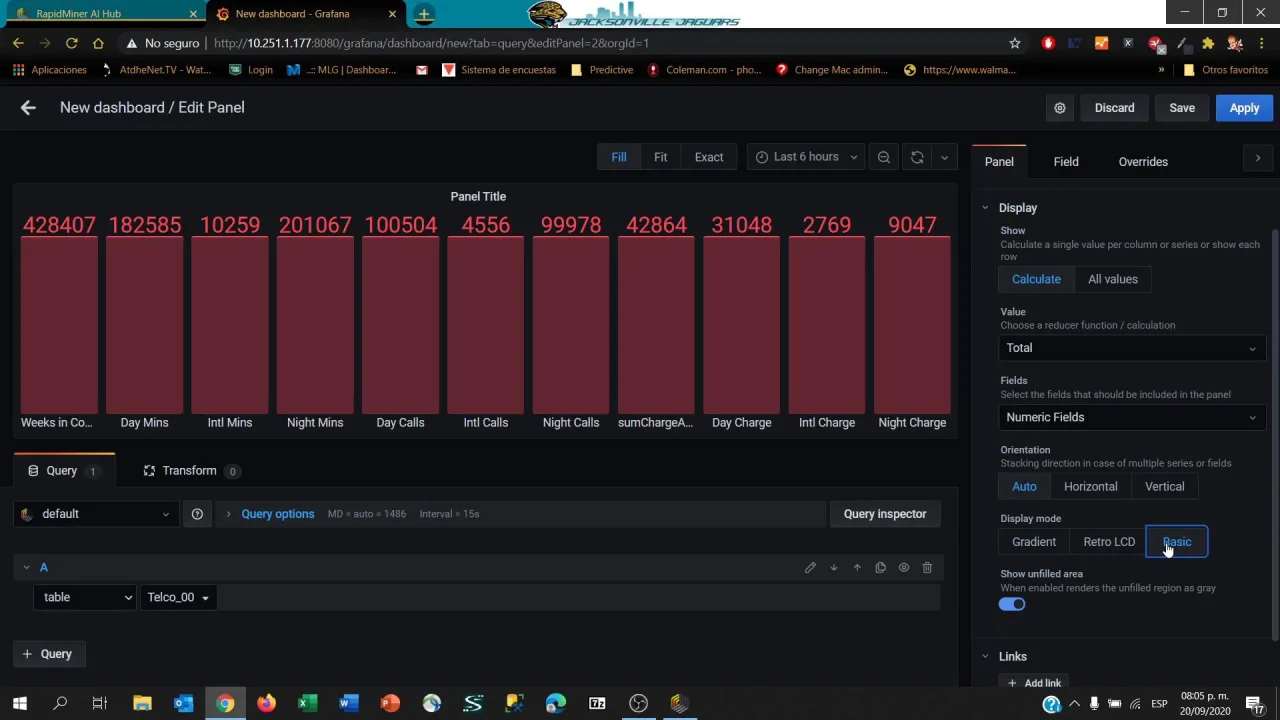Move query A down

(x=834, y=568)
